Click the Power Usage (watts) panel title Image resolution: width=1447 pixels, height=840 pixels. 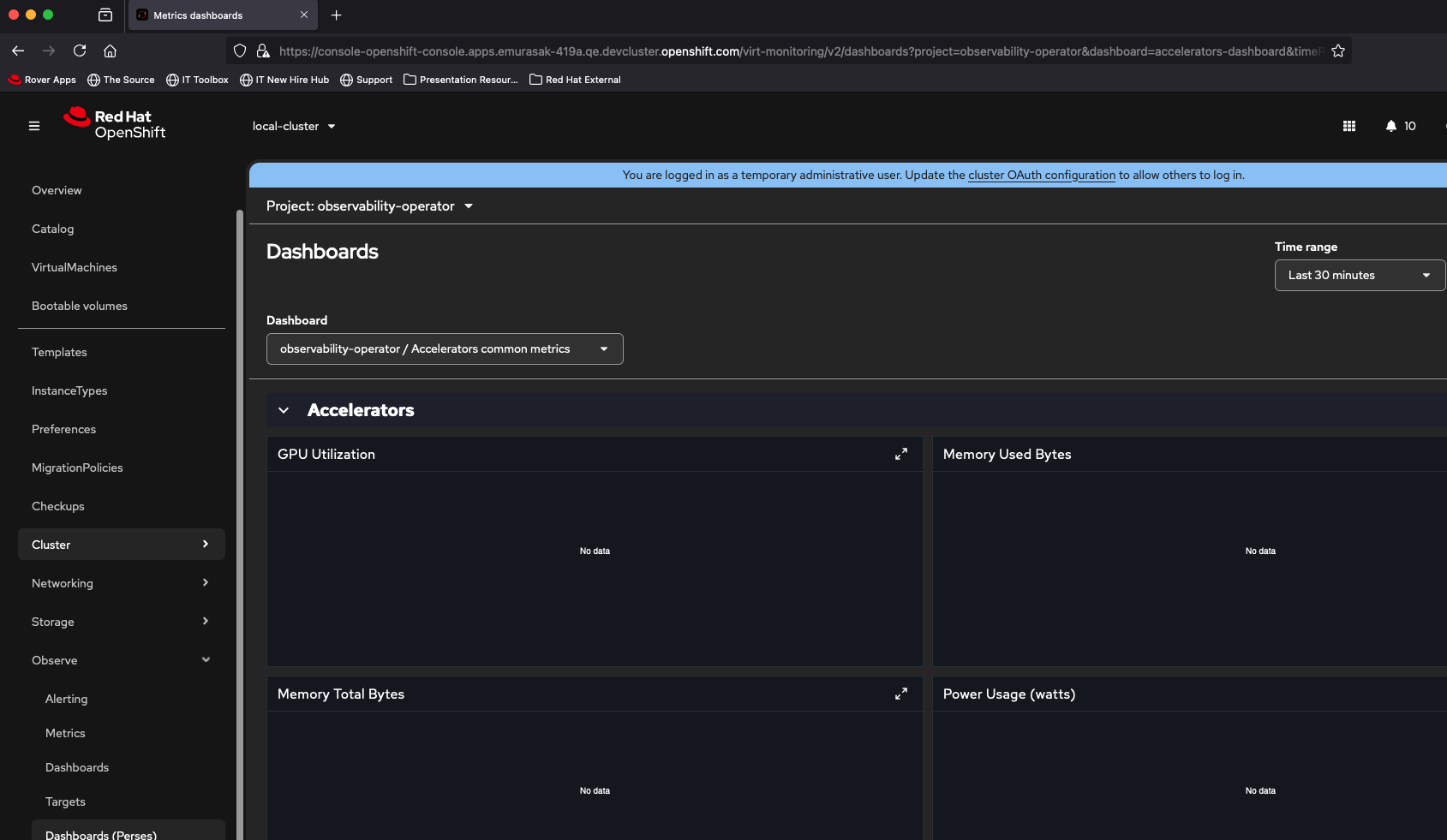(1009, 694)
